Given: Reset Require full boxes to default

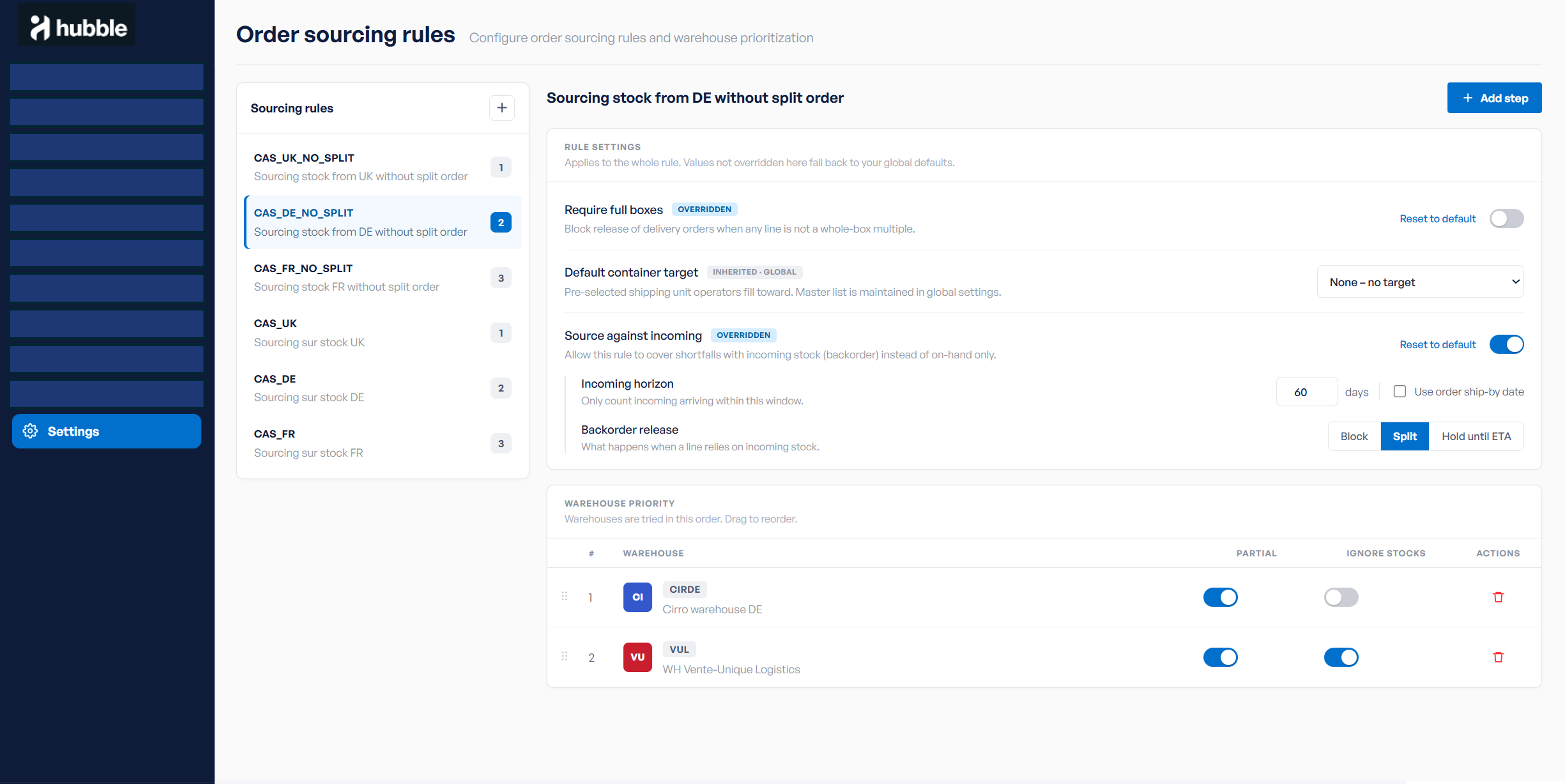Looking at the screenshot, I should [1437, 219].
